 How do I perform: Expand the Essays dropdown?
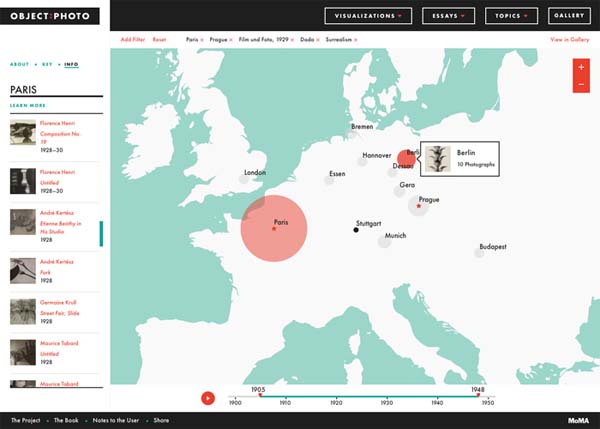pyautogui.click(x=448, y=16)
